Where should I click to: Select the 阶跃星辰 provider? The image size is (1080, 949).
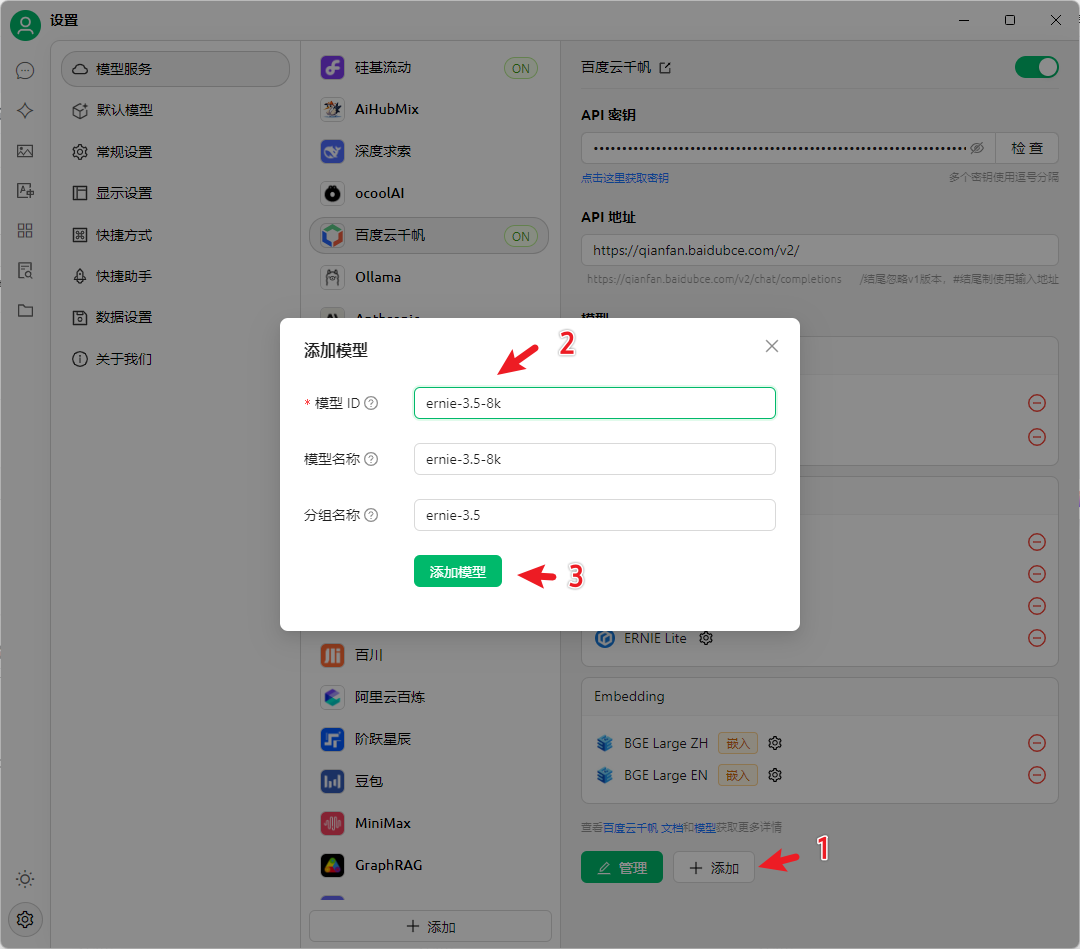pos(429,739)
